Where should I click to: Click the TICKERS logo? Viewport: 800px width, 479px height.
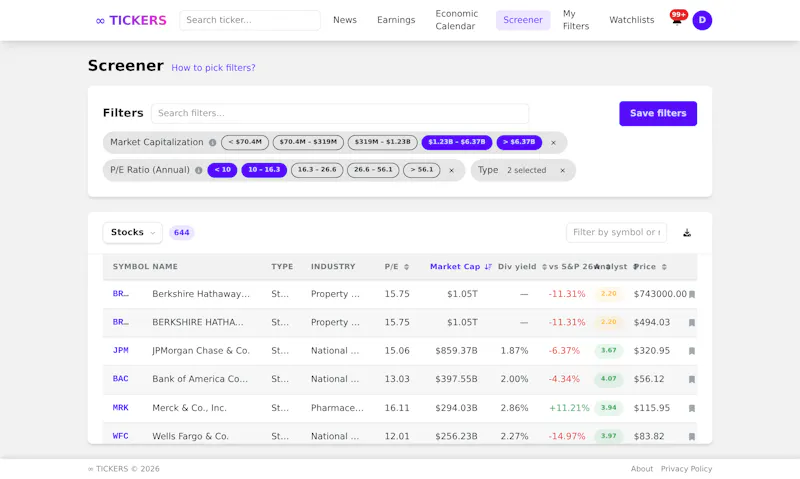coord(131,20)
